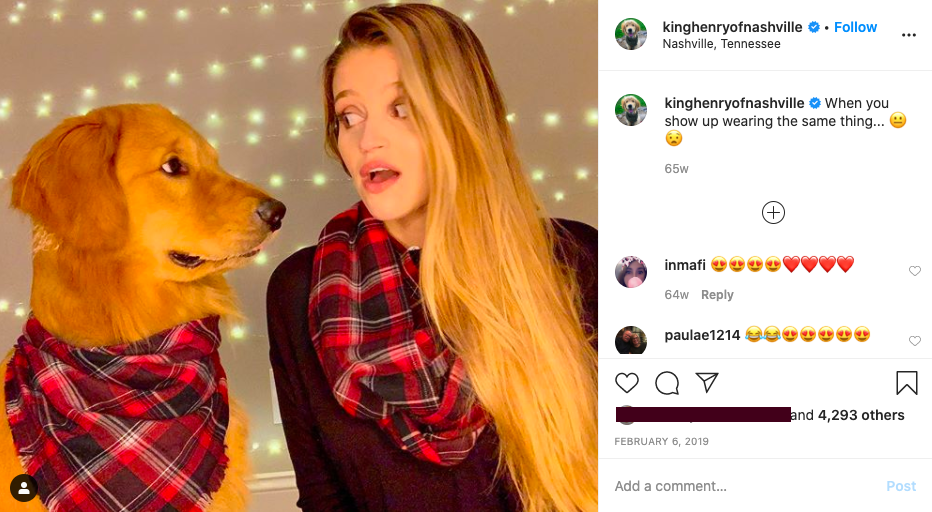Screen dimensions: 932x512
Task: Click the Post comment button
Action: 901,486
